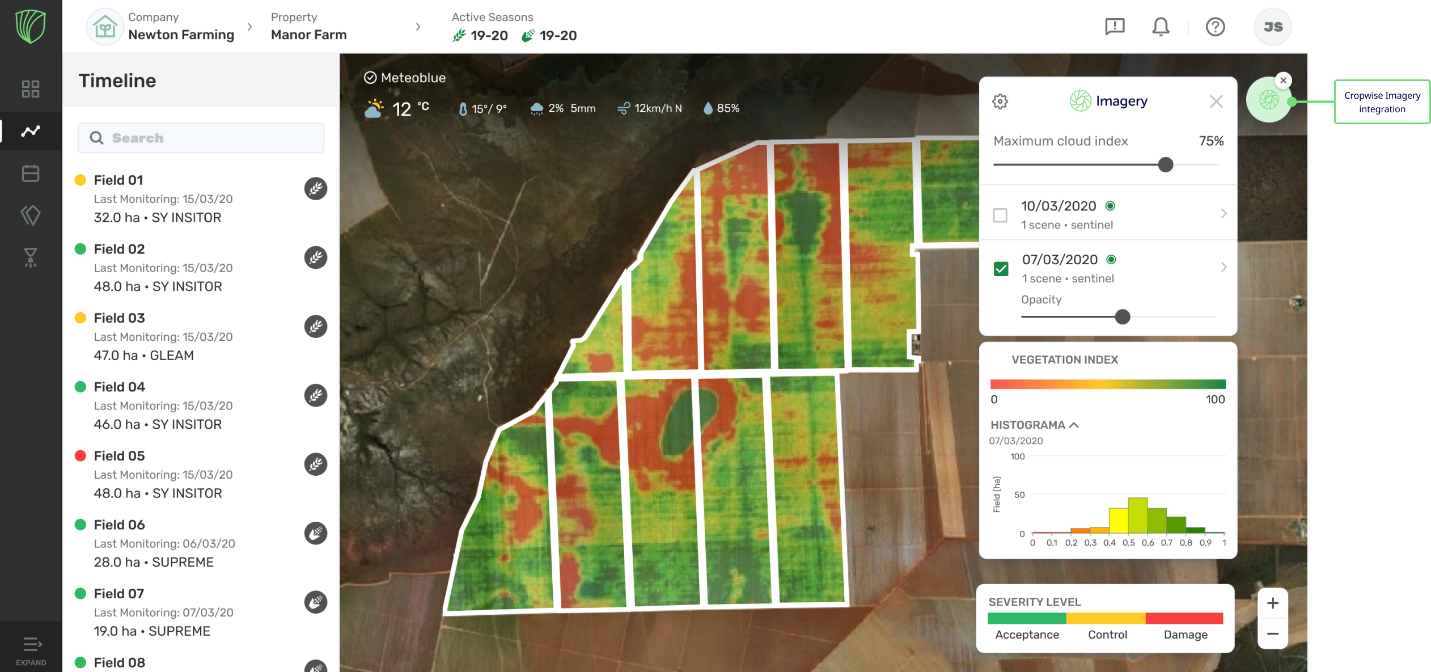Viewport: 1431px width, 672px height.
Task: Open Imagery panel settings gear
Action: 1000,101
